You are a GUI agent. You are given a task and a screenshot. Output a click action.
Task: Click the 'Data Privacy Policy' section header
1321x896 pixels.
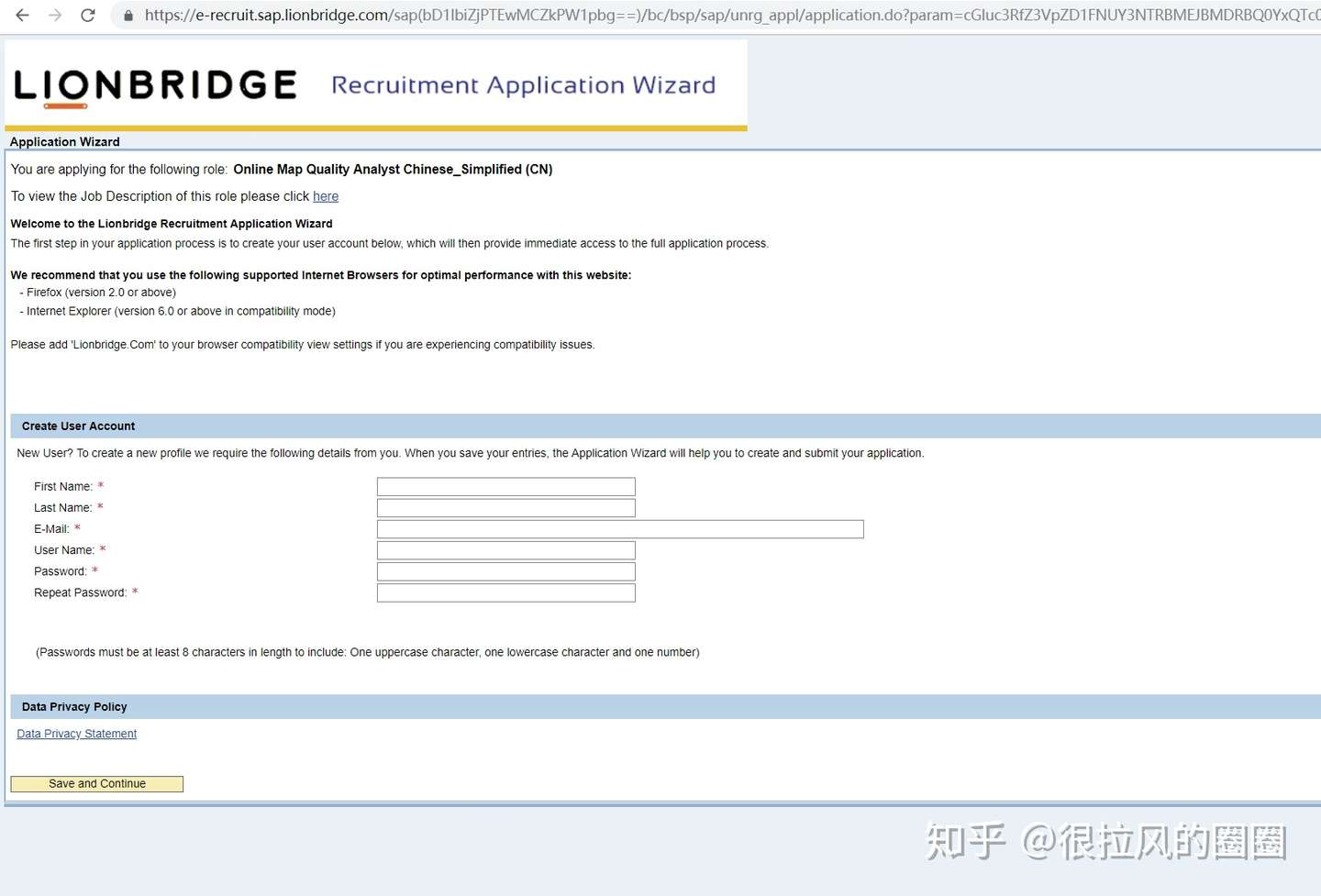[x=74, y=707]
